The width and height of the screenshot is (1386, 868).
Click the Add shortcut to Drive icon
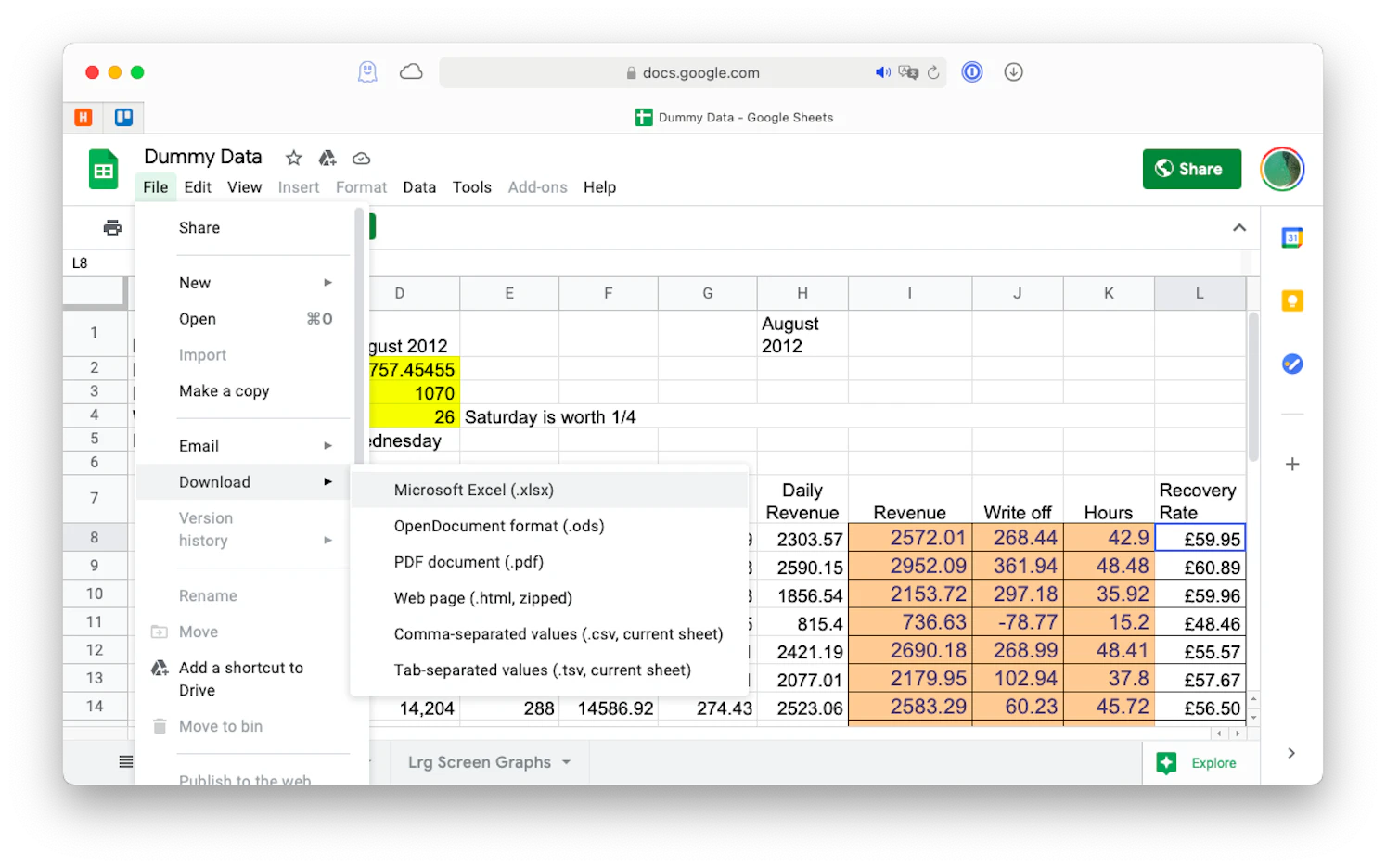point(160,668)
